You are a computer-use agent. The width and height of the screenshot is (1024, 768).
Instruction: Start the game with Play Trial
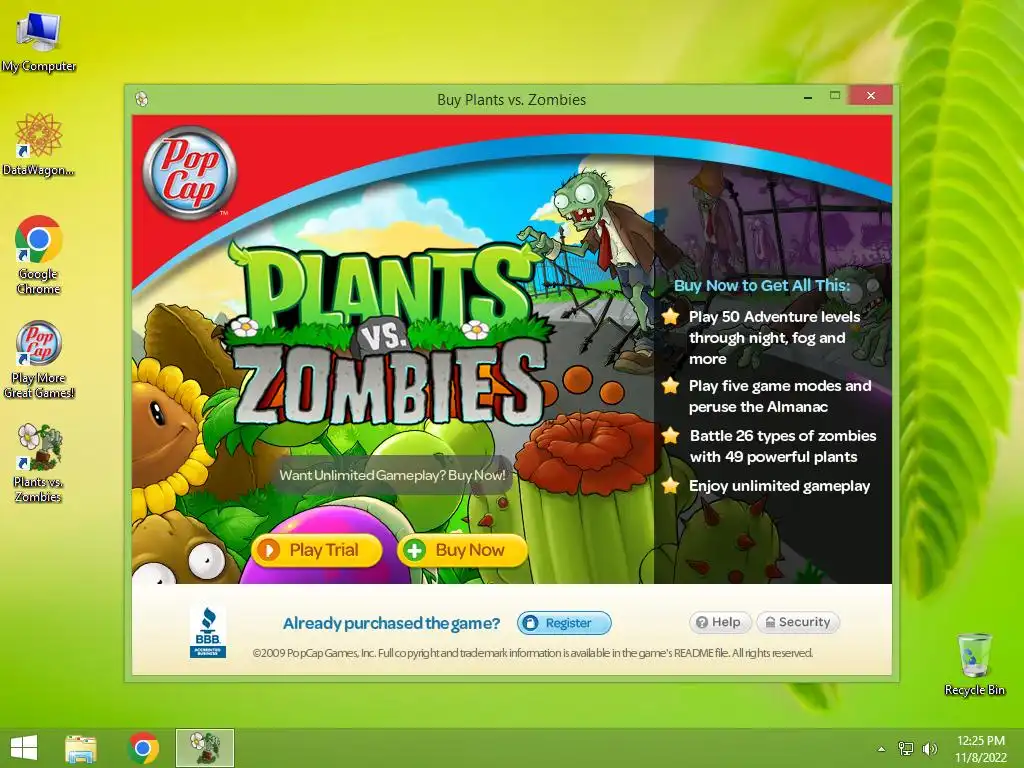(317, 551)
